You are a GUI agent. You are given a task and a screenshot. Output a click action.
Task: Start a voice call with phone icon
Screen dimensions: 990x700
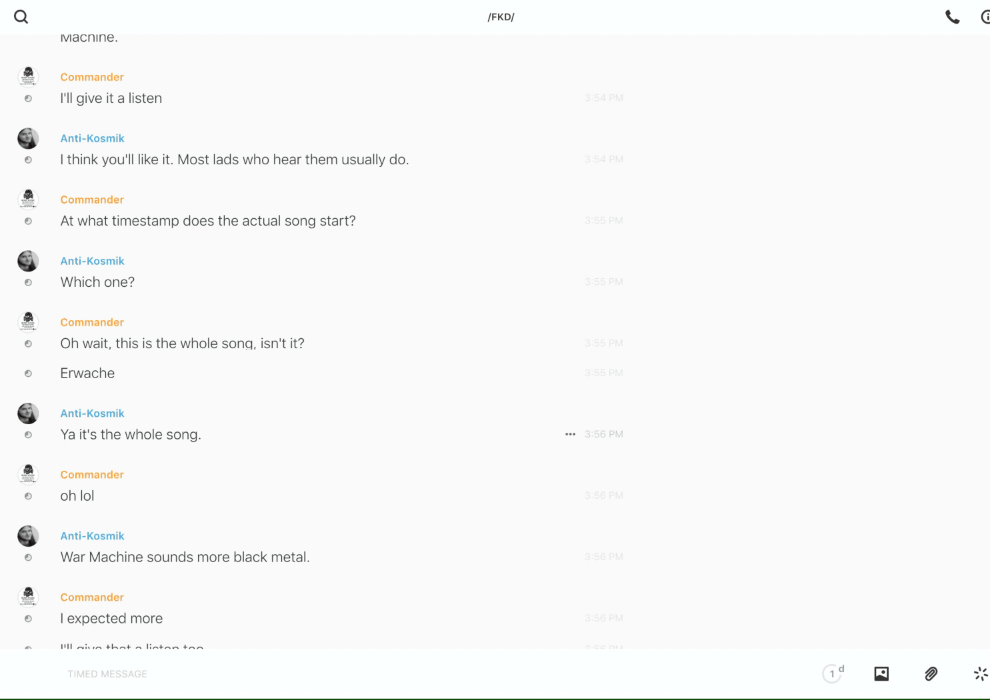[952, 17]
